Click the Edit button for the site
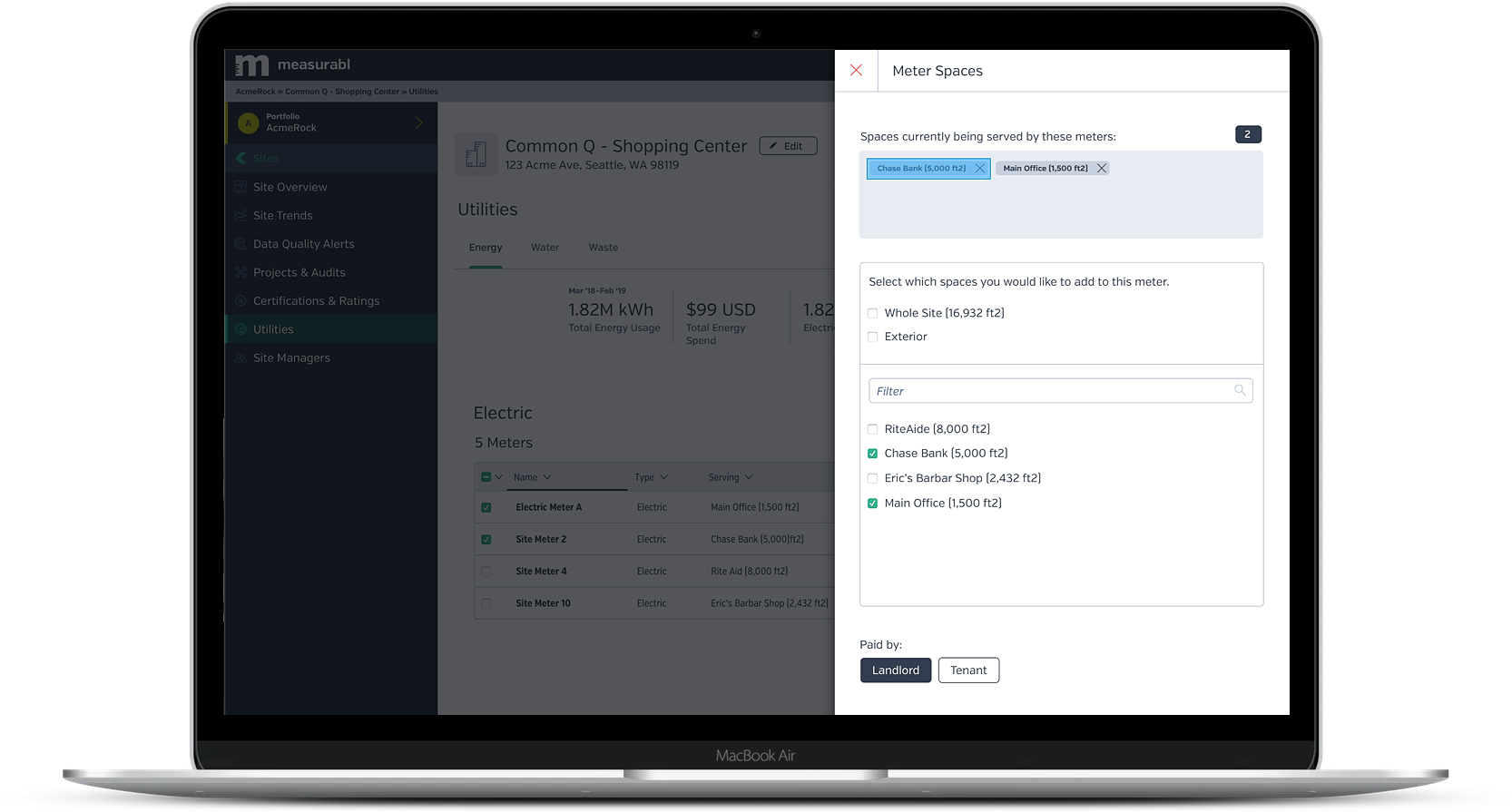 pos(788,146)
